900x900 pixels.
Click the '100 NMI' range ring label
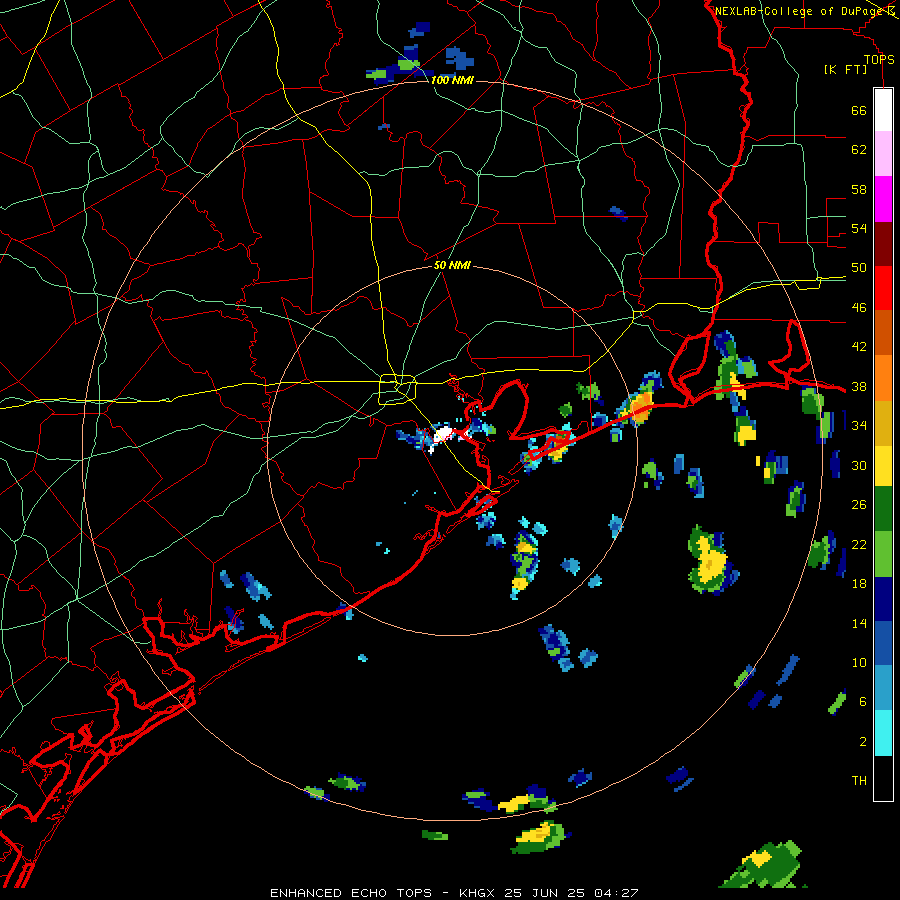[452, 80]
